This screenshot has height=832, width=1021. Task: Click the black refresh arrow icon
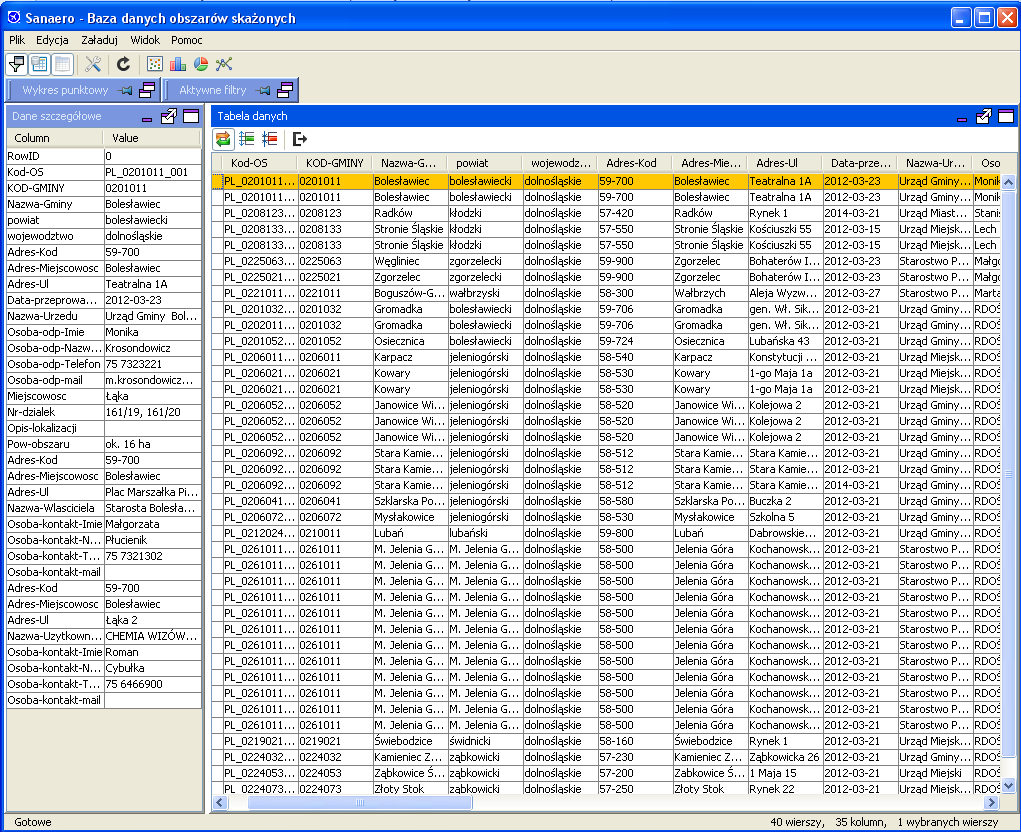pos(123,64)
